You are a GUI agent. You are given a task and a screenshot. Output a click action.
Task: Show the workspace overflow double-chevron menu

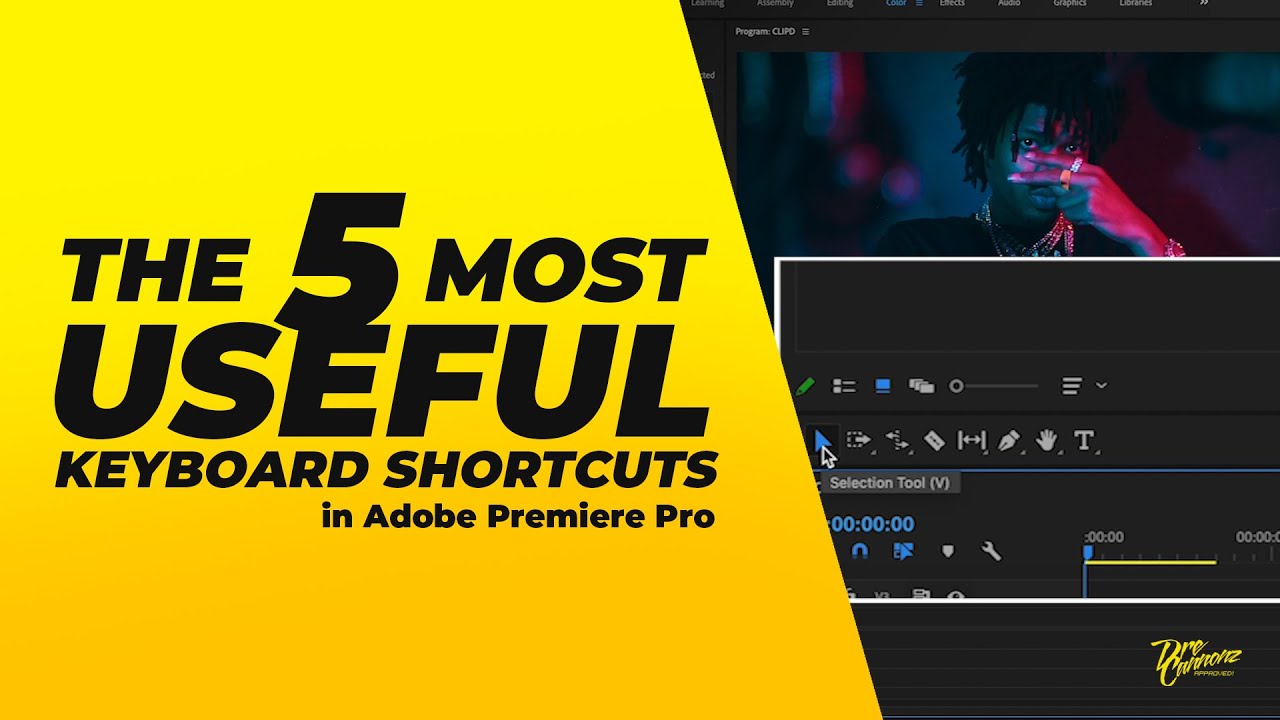click(x=1204, y=4)
